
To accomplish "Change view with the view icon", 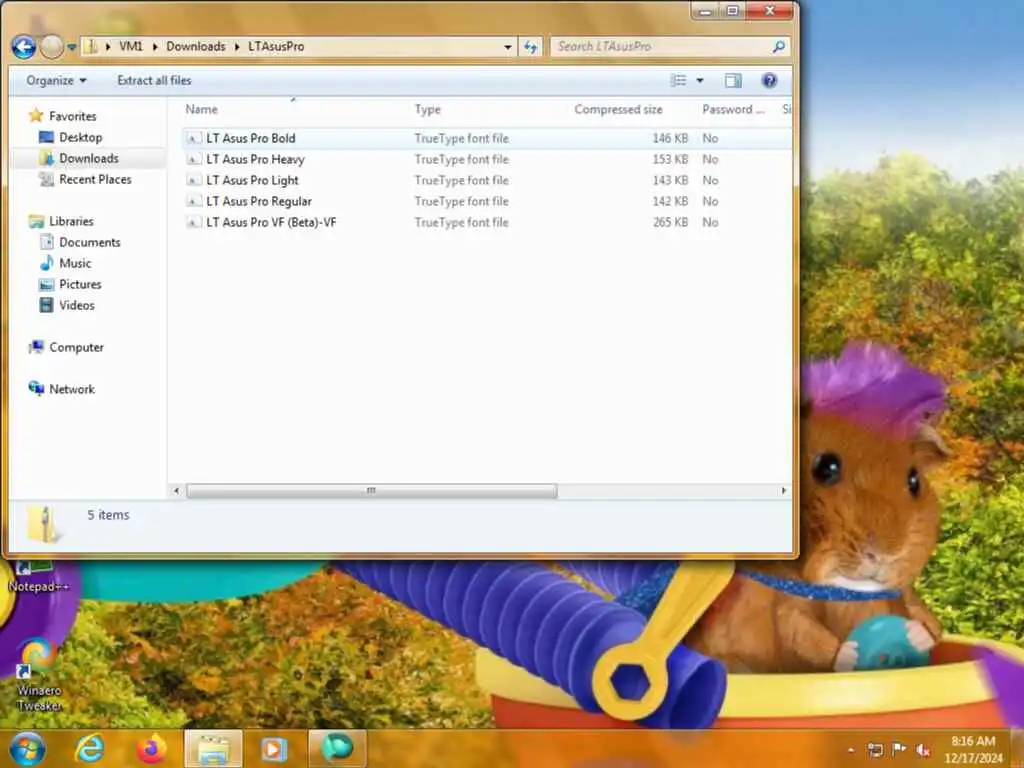I will click(x=679, y=80).
